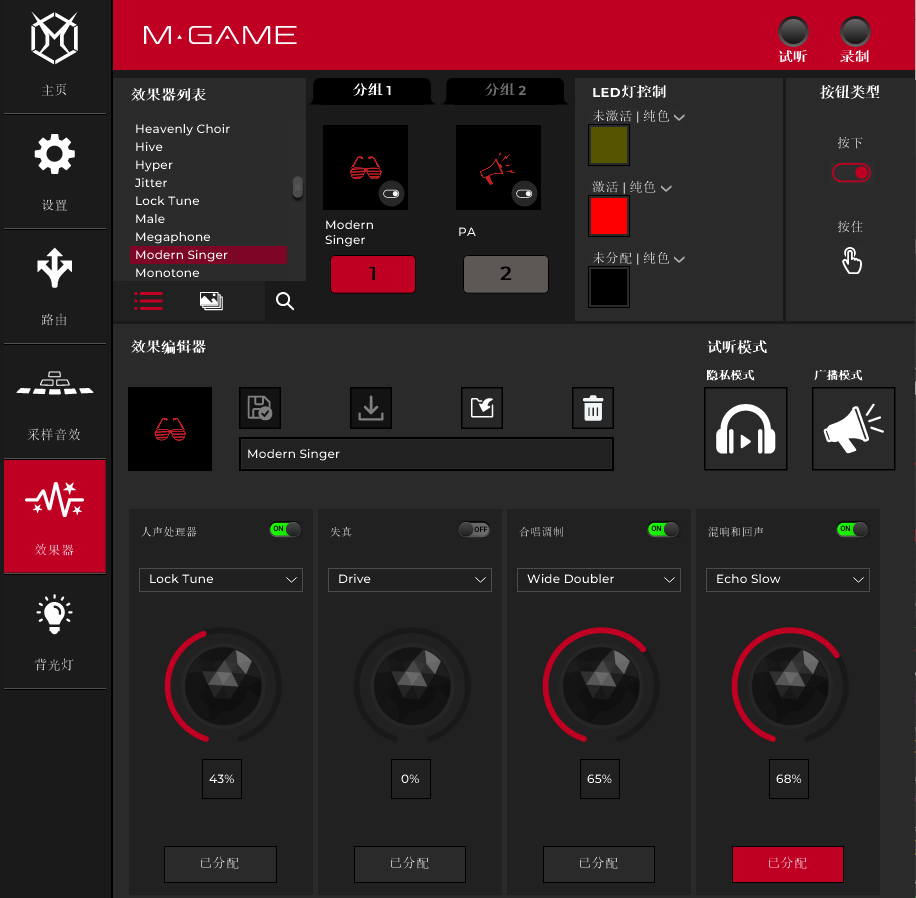Image resolution: width=916 pixels, height=898 pixels.
Task: Click the red active LED color swatch
Action: tap(609, 216)
